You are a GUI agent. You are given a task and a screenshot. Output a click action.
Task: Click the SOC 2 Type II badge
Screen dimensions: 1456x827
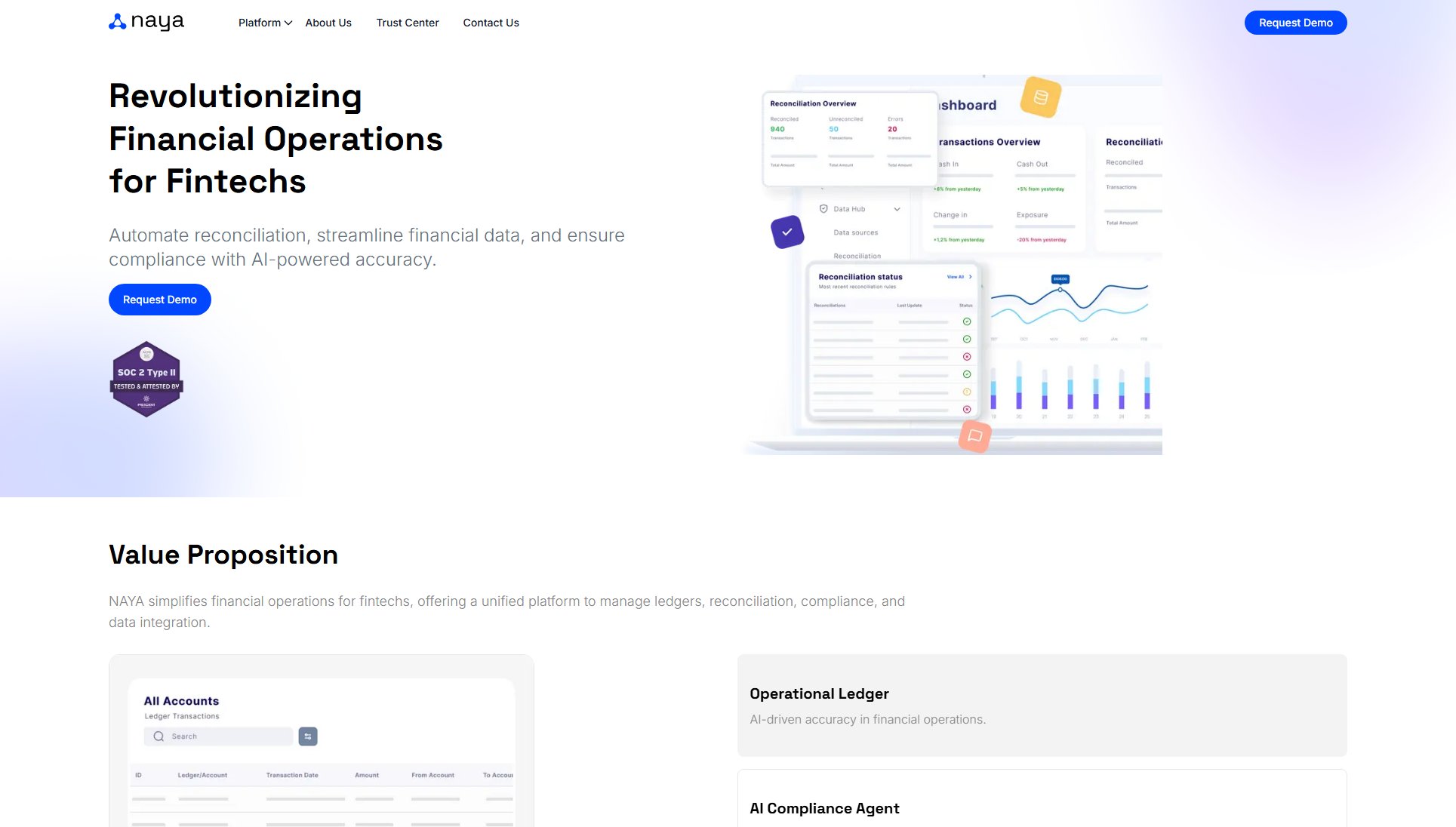pos(146,379)
